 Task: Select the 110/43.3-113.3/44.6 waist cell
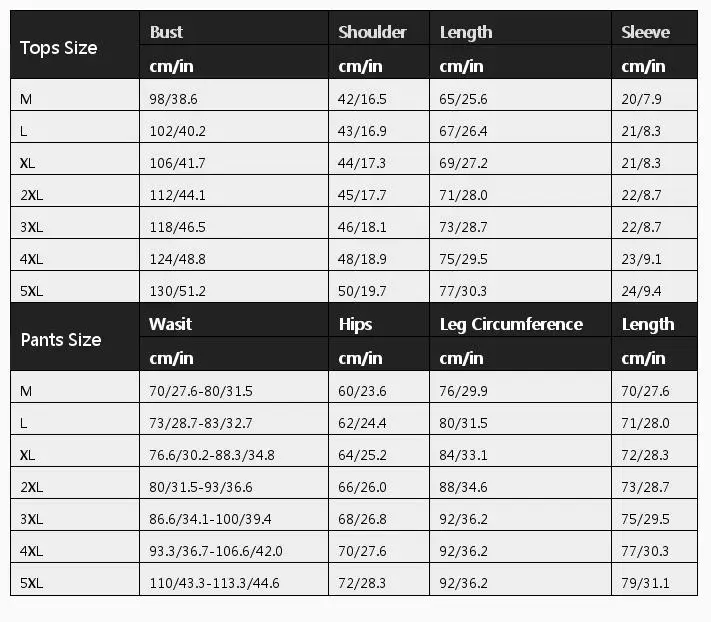[x=214, y=583]
